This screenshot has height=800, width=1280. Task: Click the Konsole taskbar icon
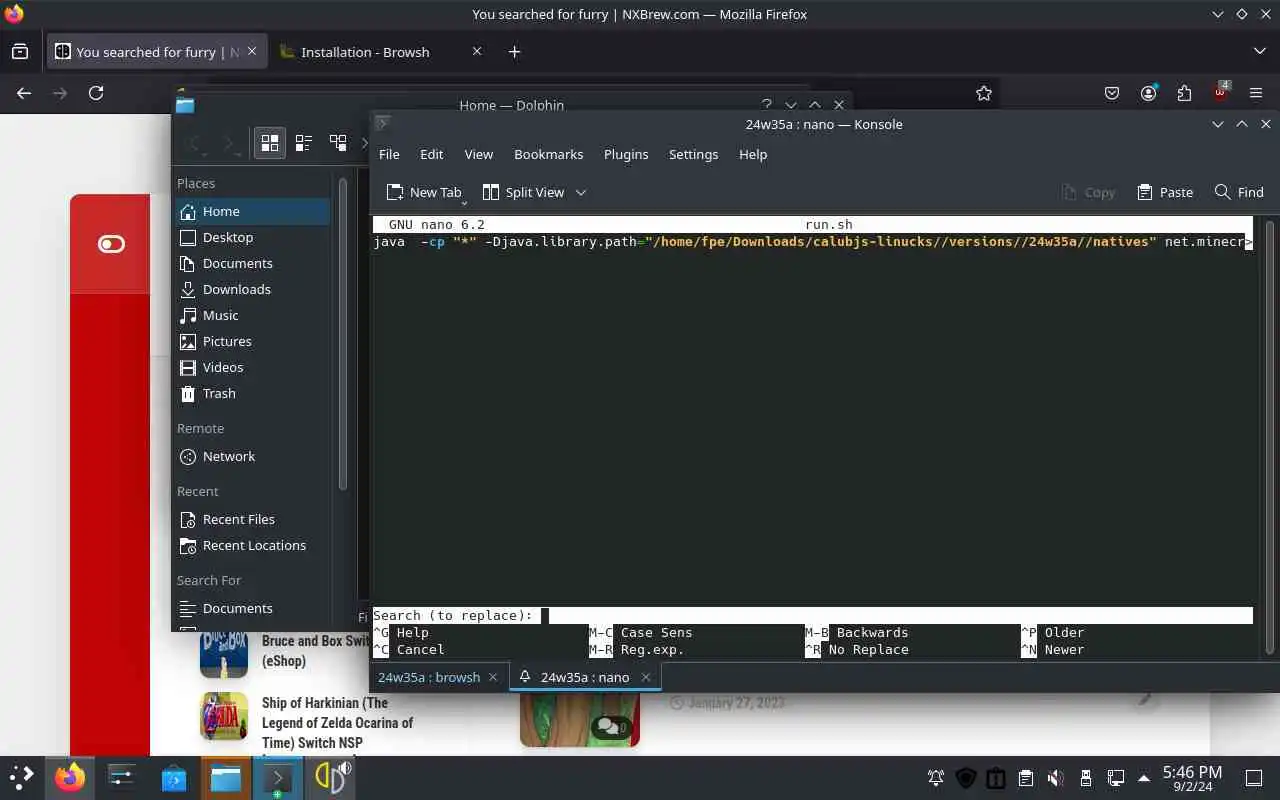coord(278,777)
